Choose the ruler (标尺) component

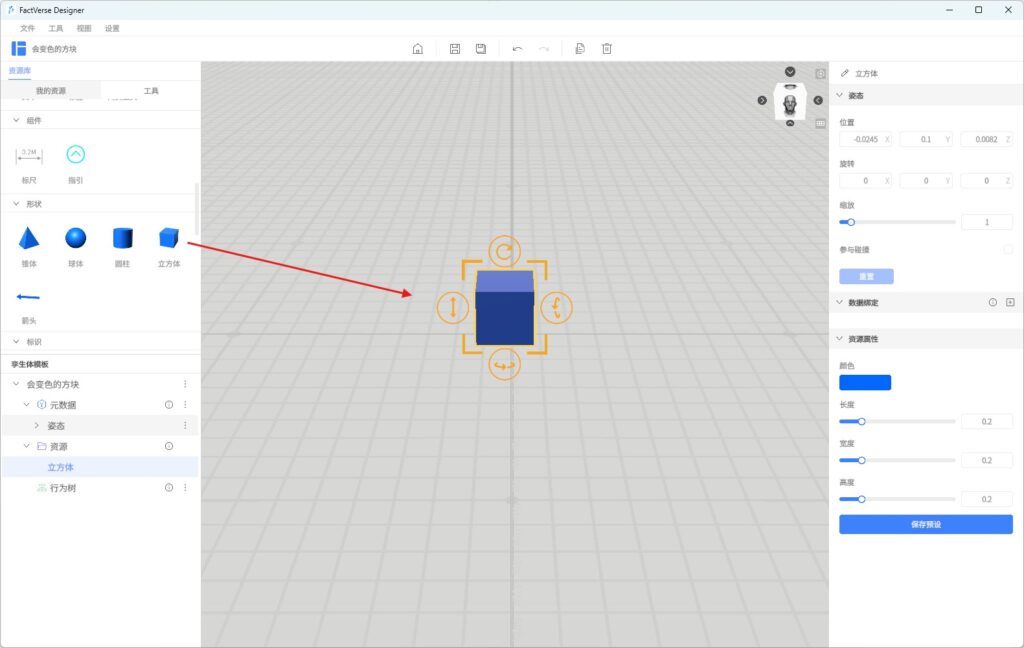pyautogui.click(x=29, y=155)
